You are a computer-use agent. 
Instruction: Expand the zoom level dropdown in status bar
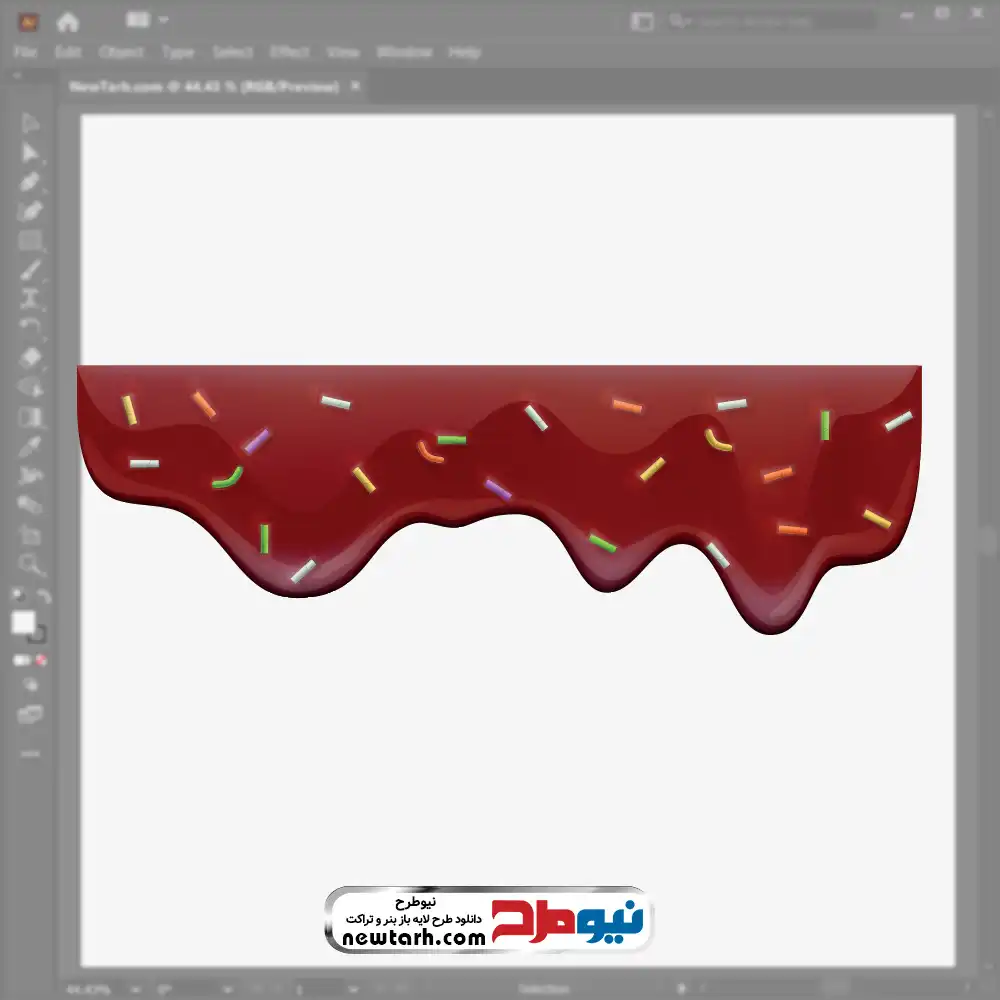tap(134, 990)
